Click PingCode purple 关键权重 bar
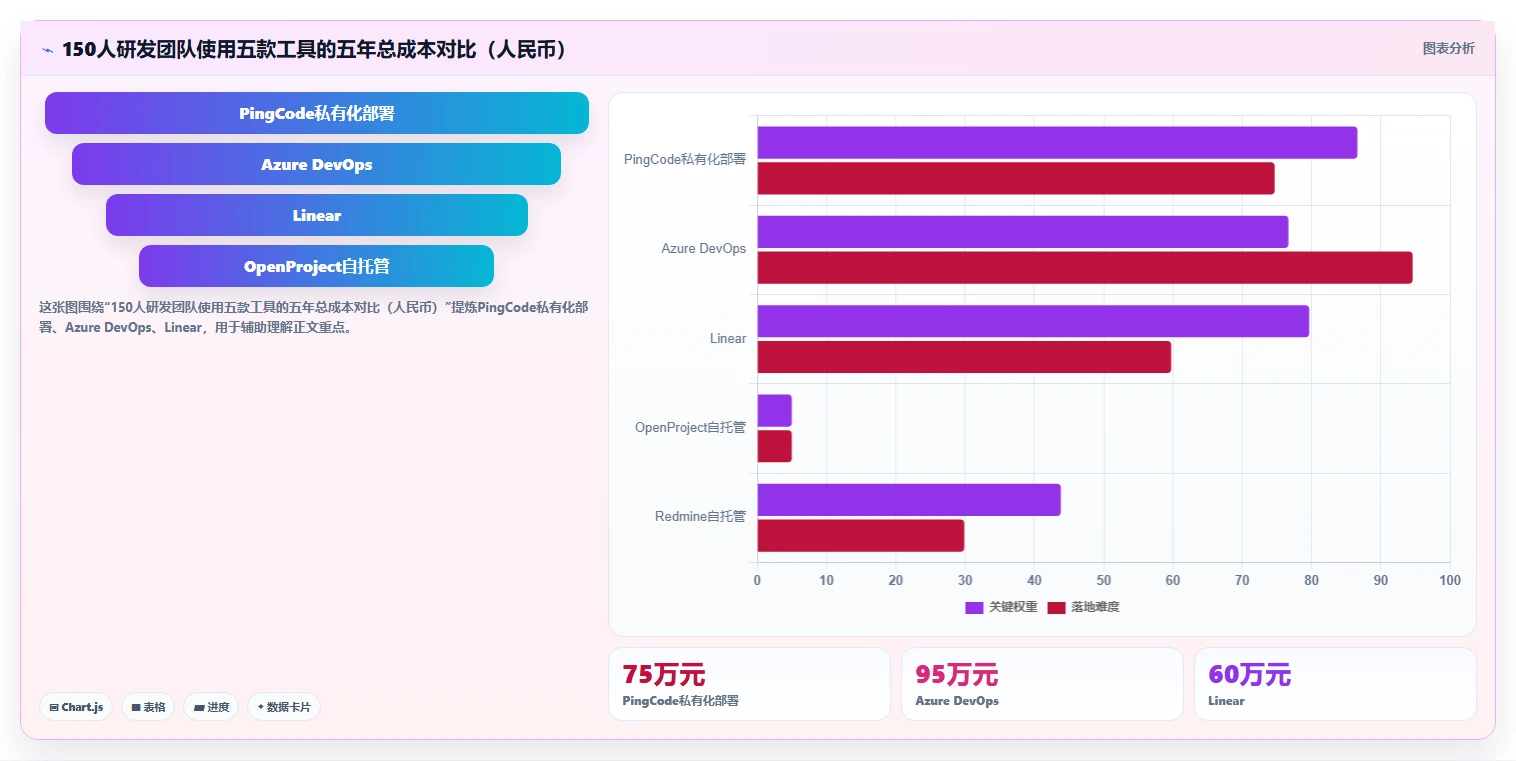This screenshot has height=761, width=1516. coord(1057,142)
